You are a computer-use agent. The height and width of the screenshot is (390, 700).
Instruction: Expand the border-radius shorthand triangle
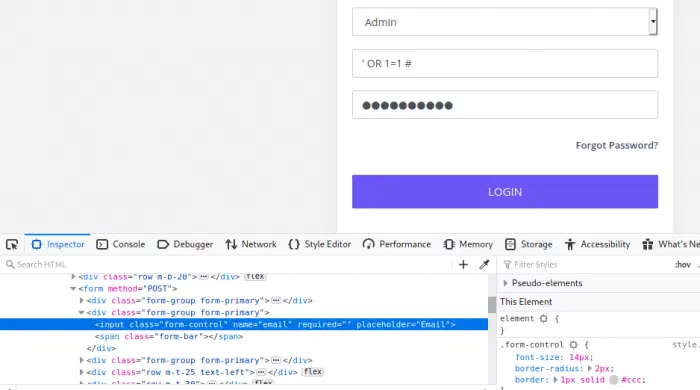[x=590, y=369]
